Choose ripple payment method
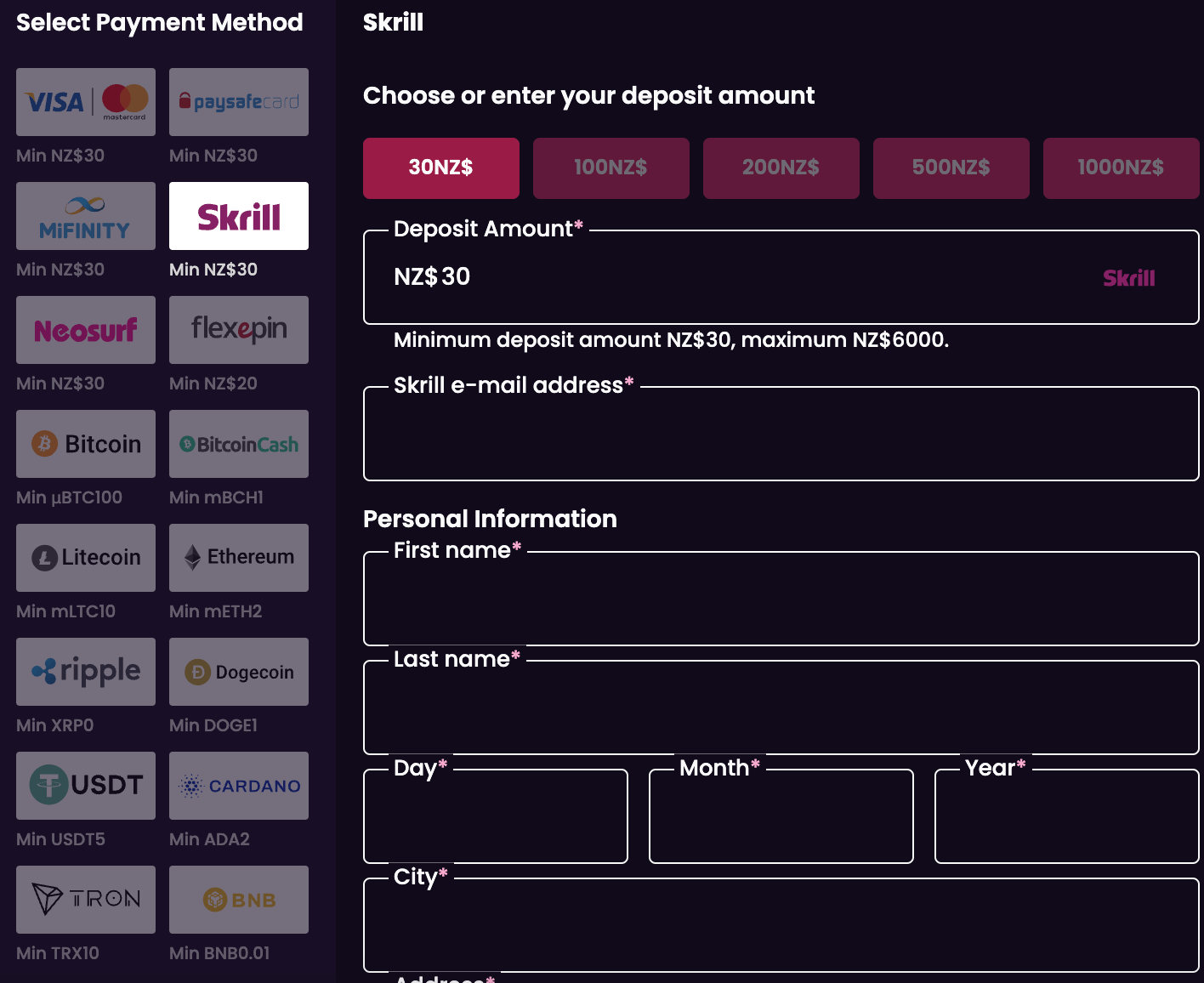This screenshot has width=1204, height=983. (86, 672)
